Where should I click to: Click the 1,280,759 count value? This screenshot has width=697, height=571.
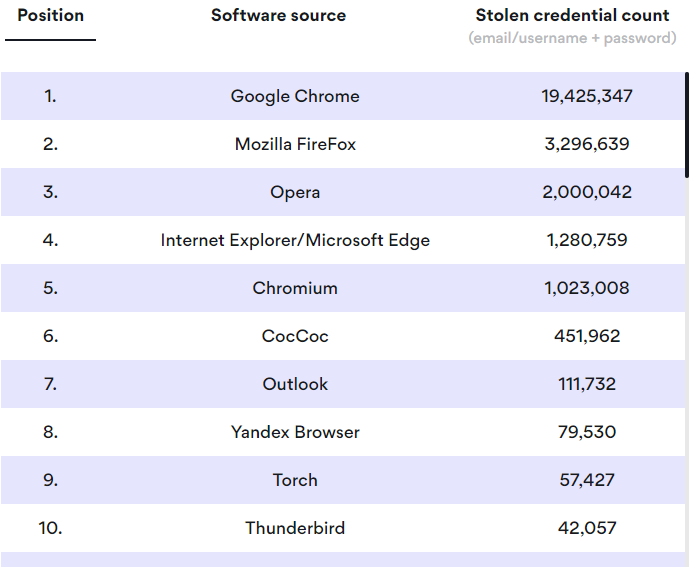(587, 240)
